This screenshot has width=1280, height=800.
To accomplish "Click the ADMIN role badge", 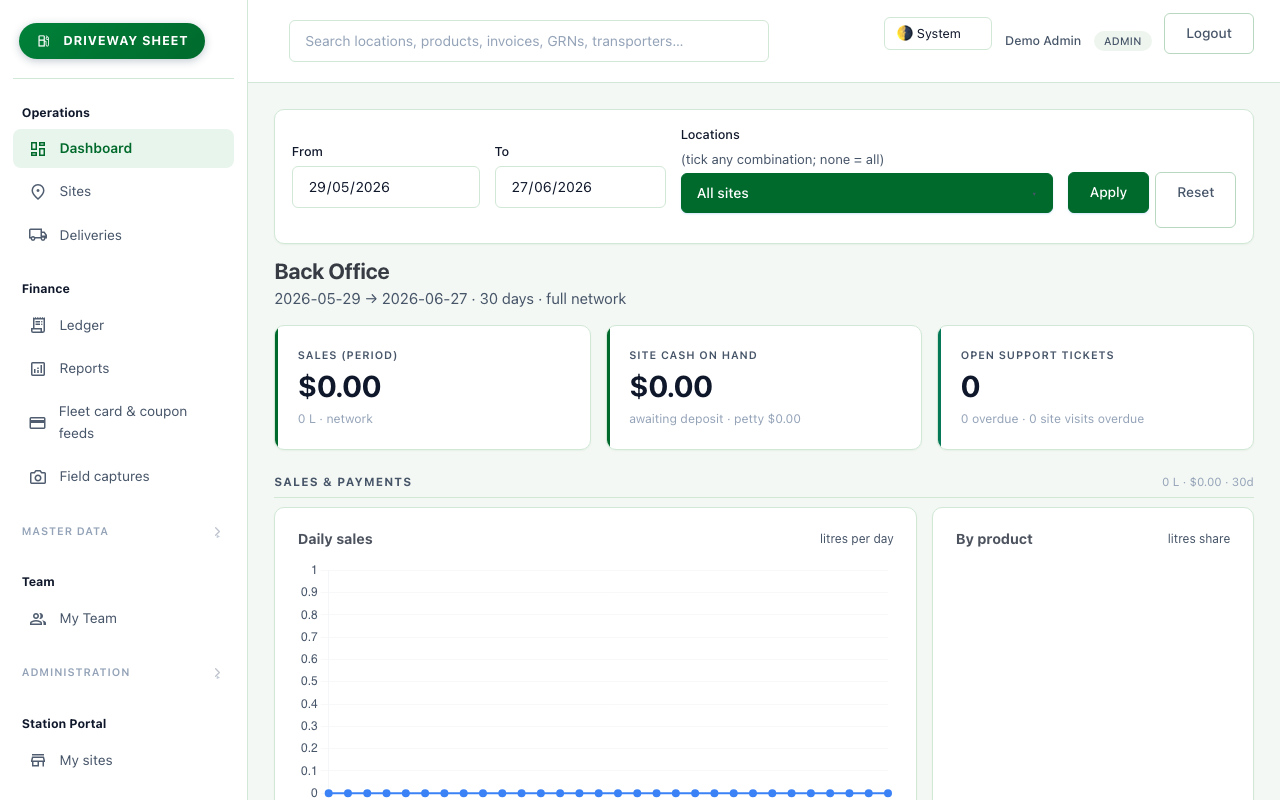I will 1123,41.
